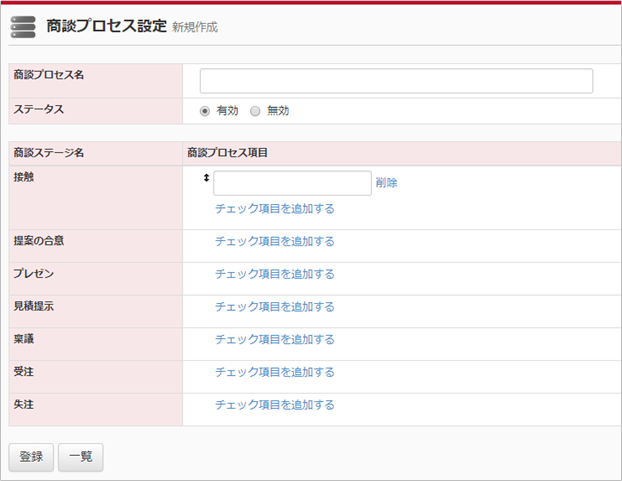
Task: Add a check item in the fifth stage row
Action: (275, 340)
